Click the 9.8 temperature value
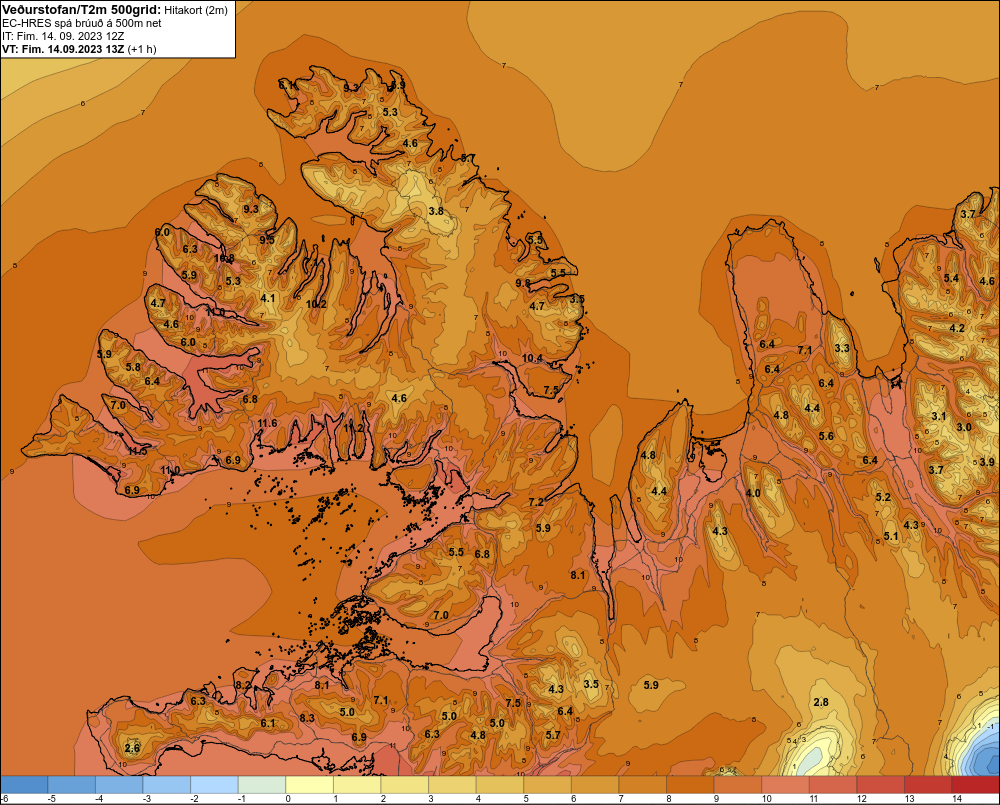Viewport: 1000px width, 805px height. (523, 283)
